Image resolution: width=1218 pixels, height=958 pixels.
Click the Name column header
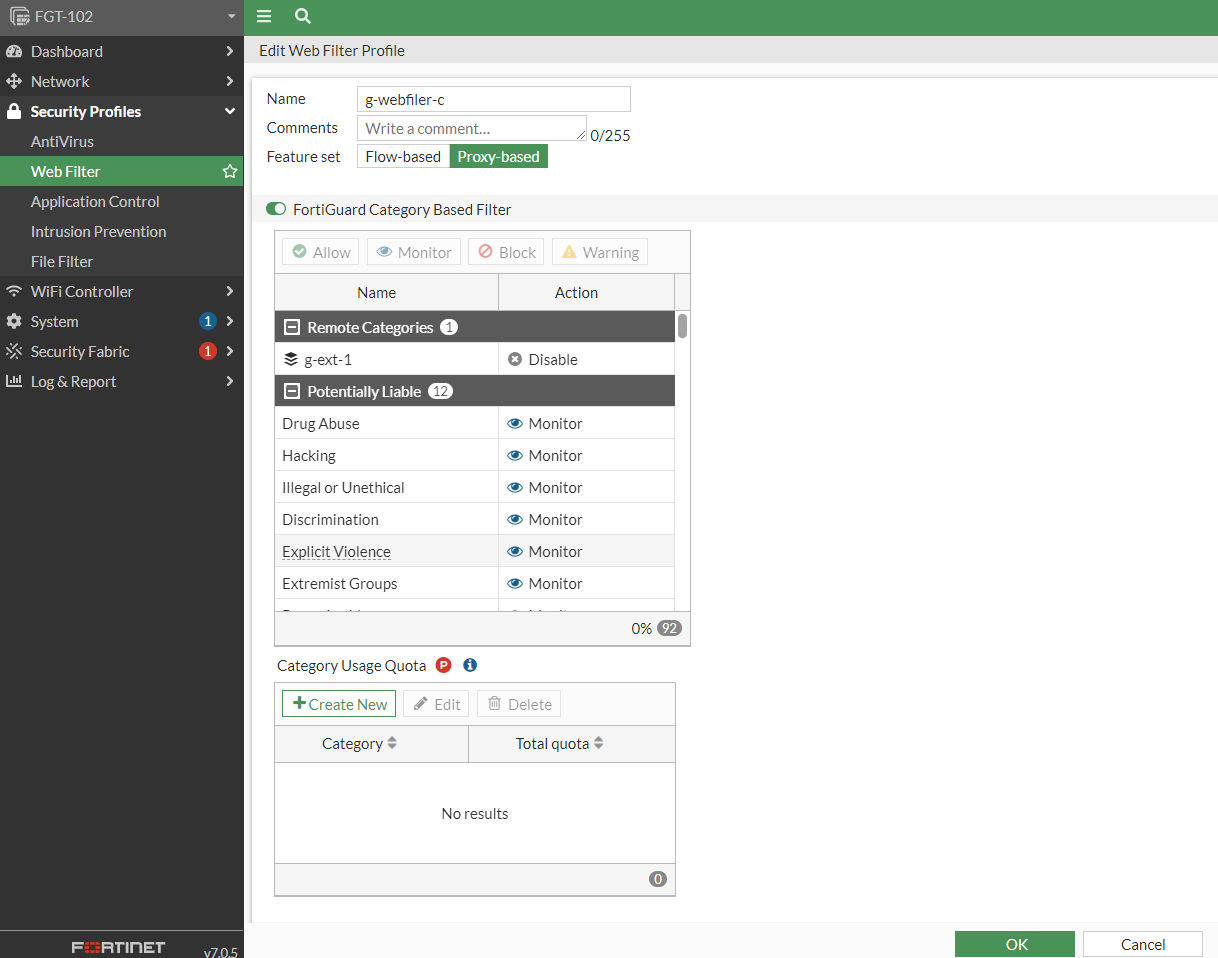pos(386,292)
